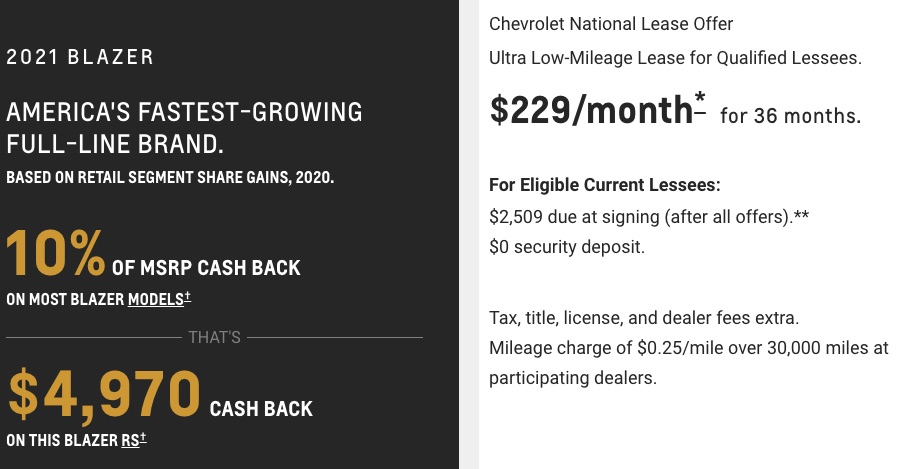The image size is (909, 469).
Task: Click the Tax, title, license fees line
Action: (644, 318)
